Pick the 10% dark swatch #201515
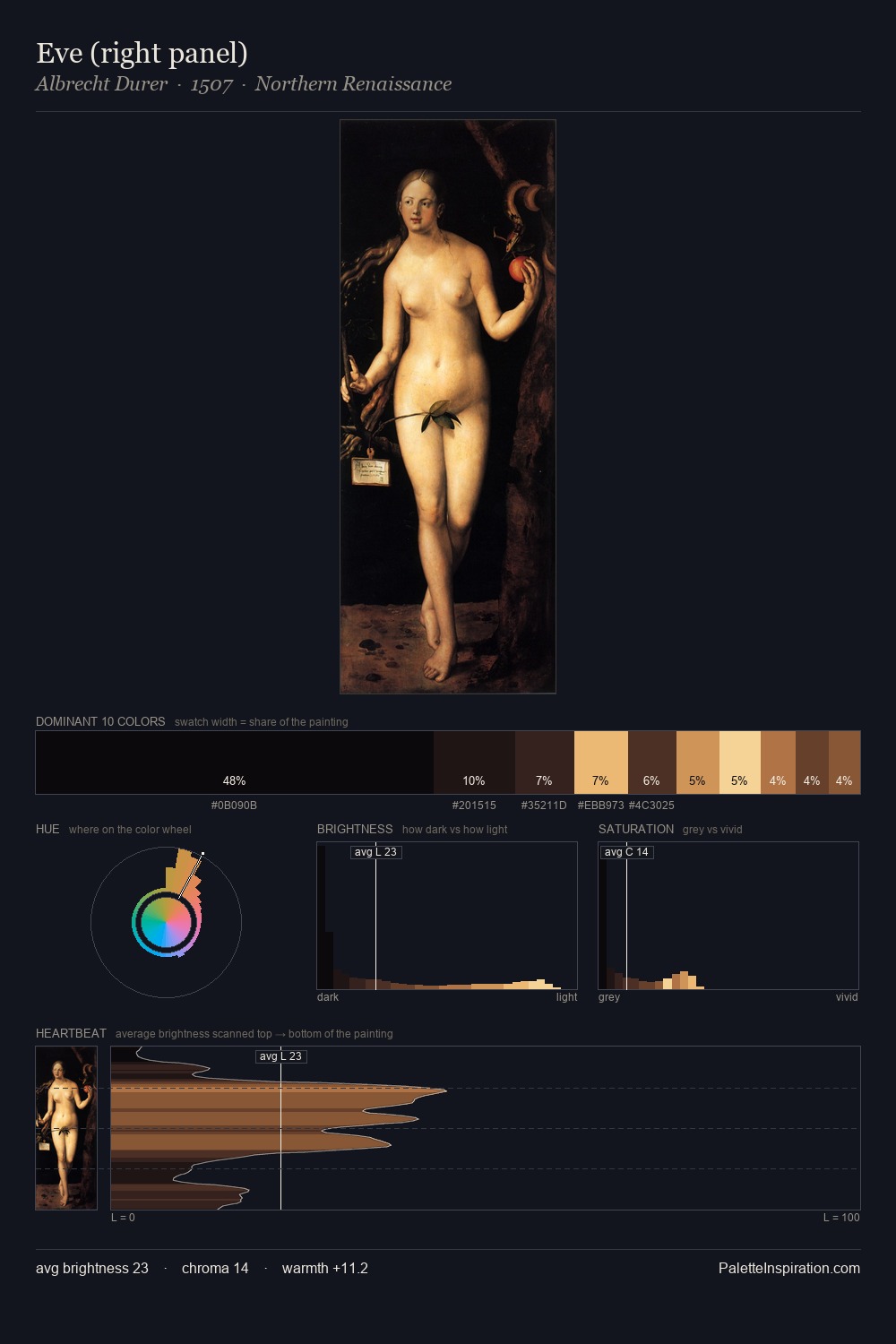Image resolution: width=896 pixels, height=1344 pixels. tap(474, 762)
